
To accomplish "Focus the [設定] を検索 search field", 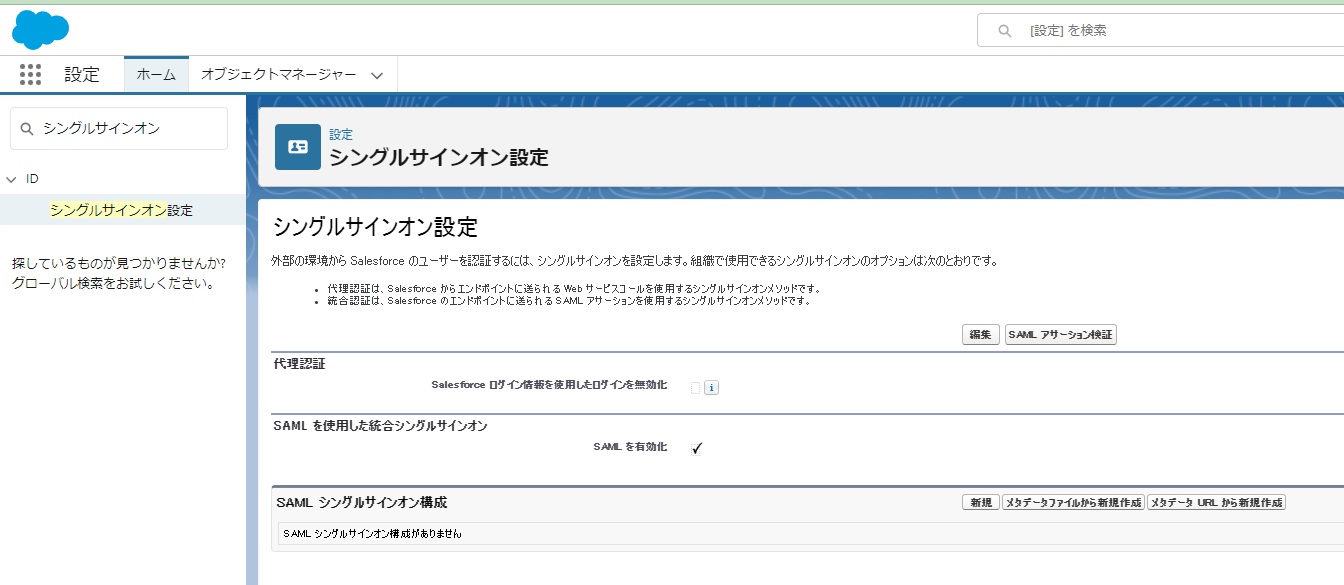I will pyautogui.click(x=1160, y=31).
